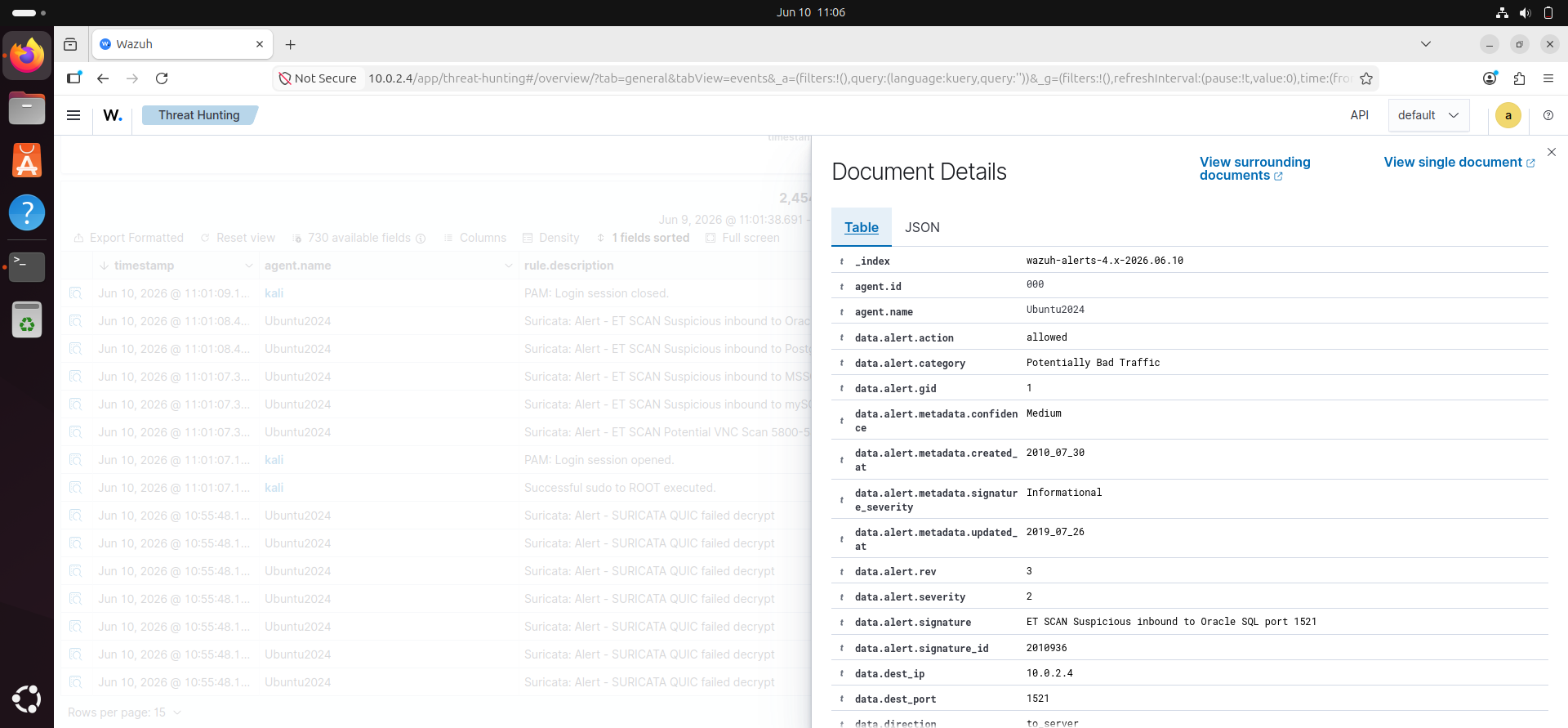
Task: Open the clock calendar Jun 10 11:06
Action: click(811, 12)
